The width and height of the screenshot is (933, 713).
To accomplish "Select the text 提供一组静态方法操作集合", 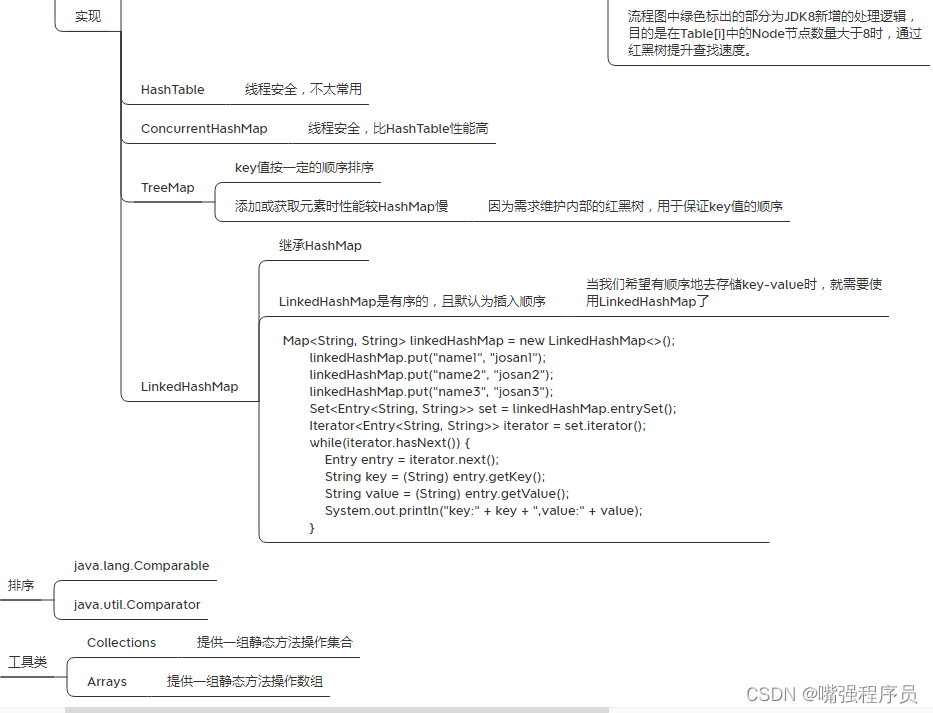I will tap(275, 642).
